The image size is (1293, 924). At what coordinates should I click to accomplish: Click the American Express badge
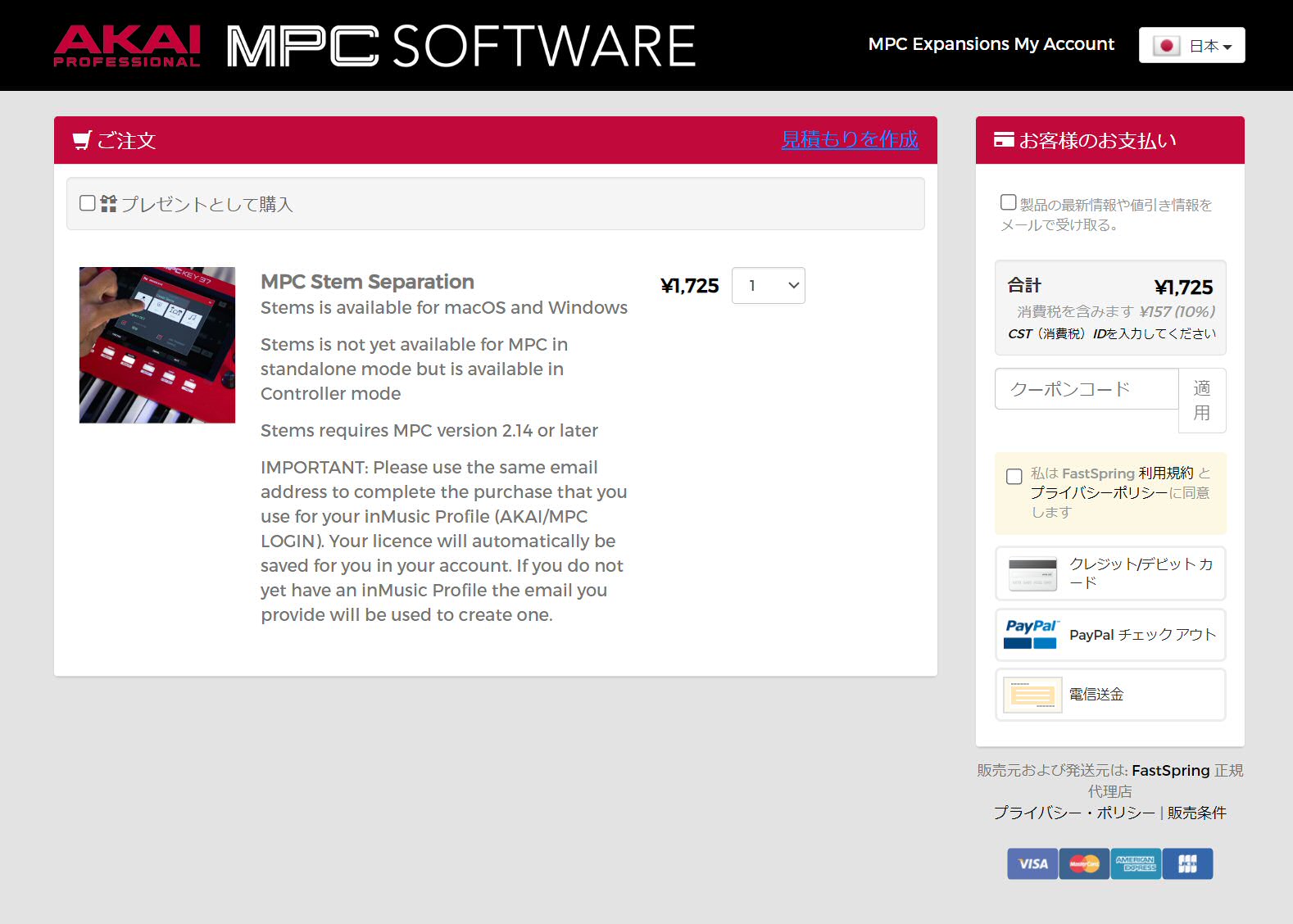[x=1136, y=863]
